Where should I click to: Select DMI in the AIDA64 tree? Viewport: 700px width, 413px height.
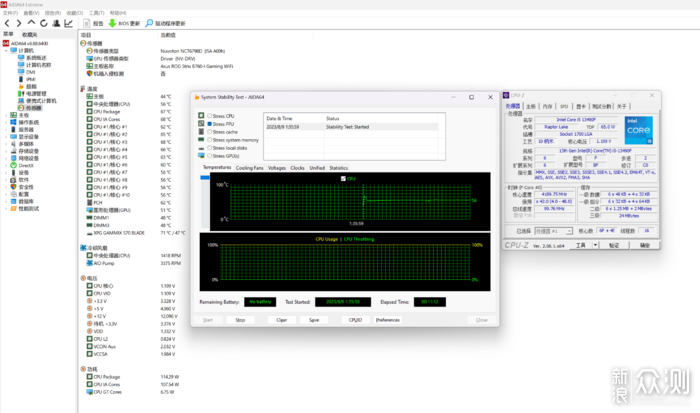click(30, 72)
